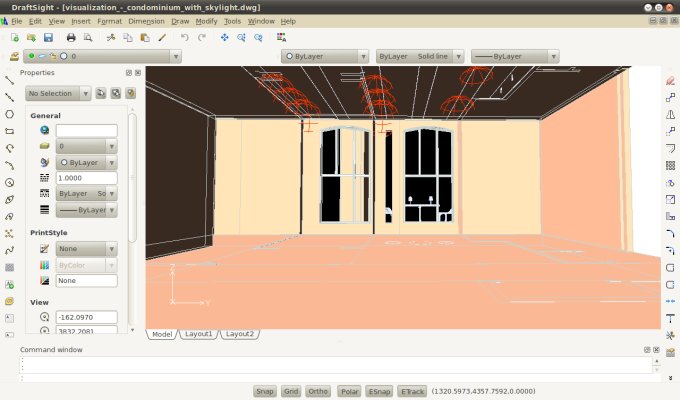Switch to the Model tab
The image size is (680, 400).
[162, 334]
